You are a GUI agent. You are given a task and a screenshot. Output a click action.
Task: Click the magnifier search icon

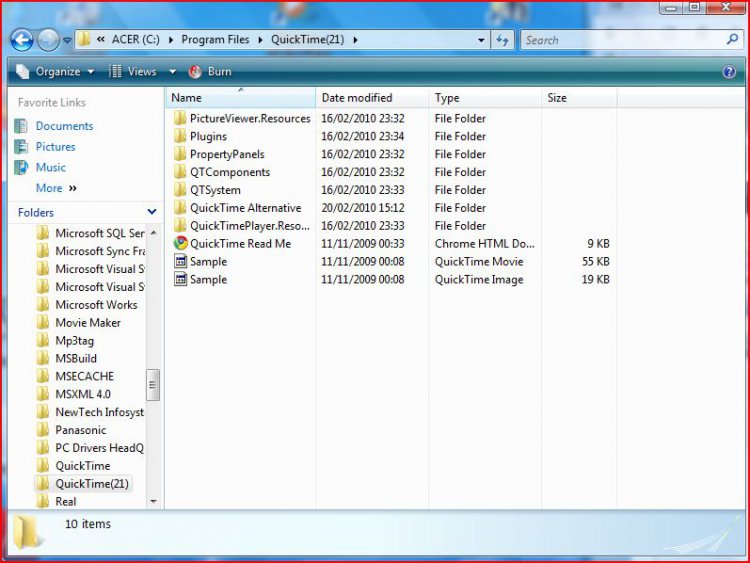click(732, 40)
